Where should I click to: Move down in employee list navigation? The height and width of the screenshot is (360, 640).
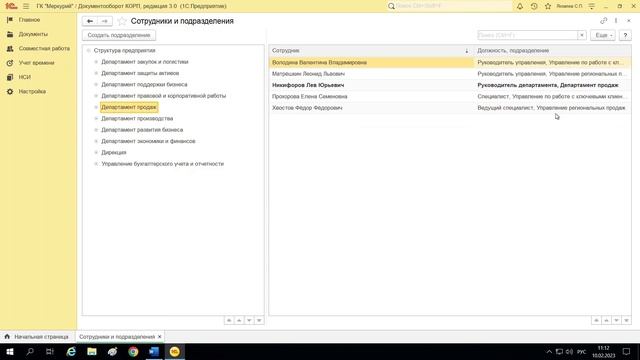pos(616,321)
